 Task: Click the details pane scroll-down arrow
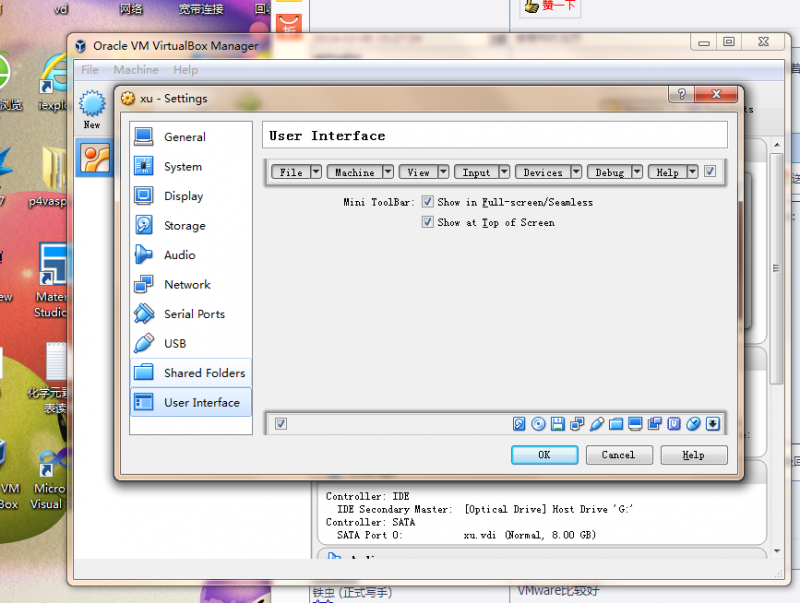pyautogui.click(x=777, y=551)
